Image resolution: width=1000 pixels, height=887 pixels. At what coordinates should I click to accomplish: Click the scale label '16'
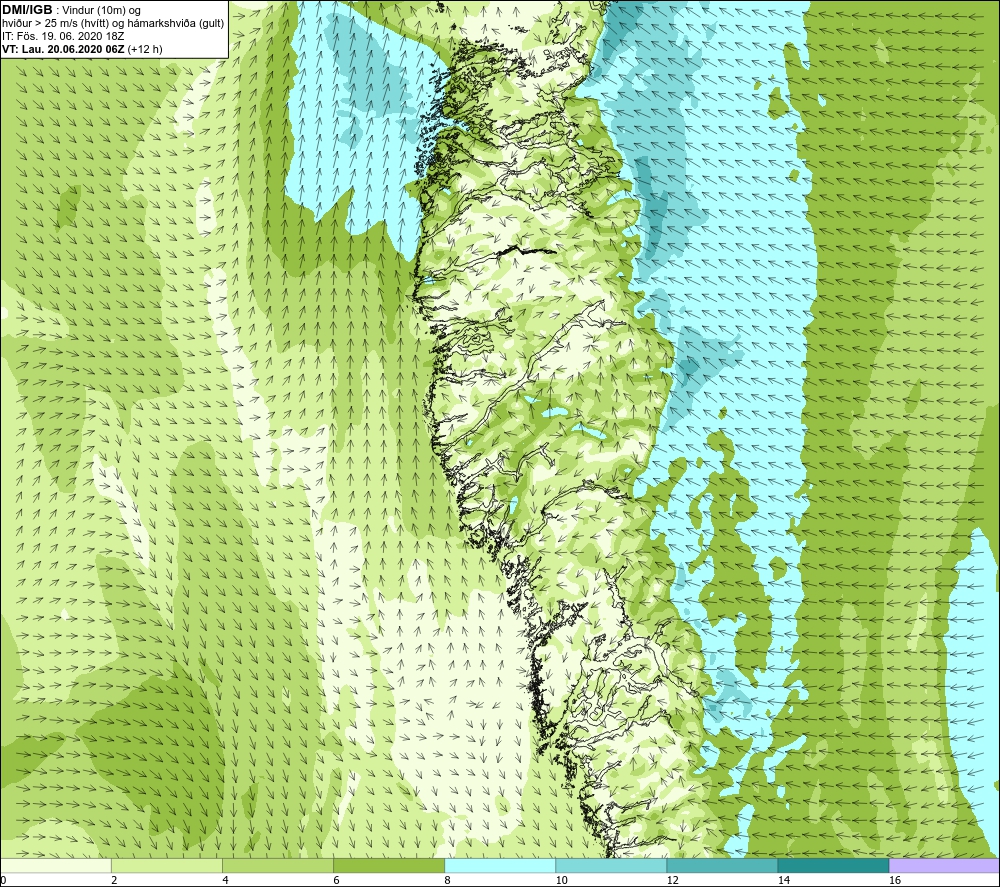(895, 880)
